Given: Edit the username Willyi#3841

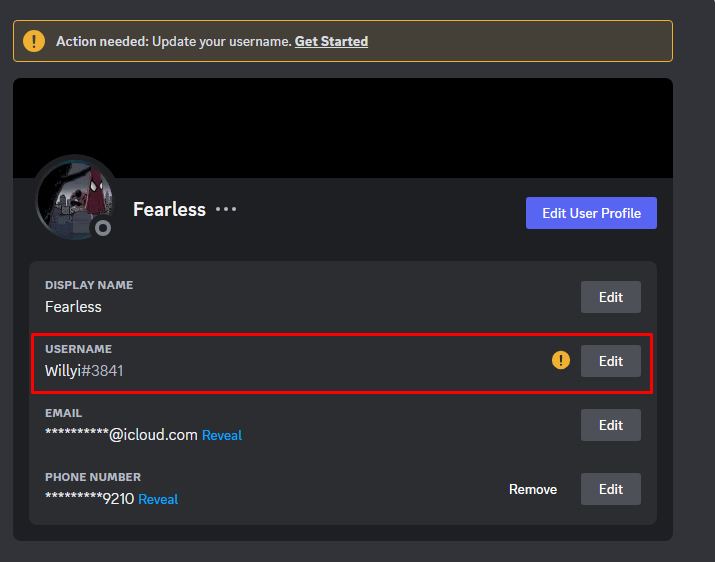Looking at the screenshot, I should 610,361.
